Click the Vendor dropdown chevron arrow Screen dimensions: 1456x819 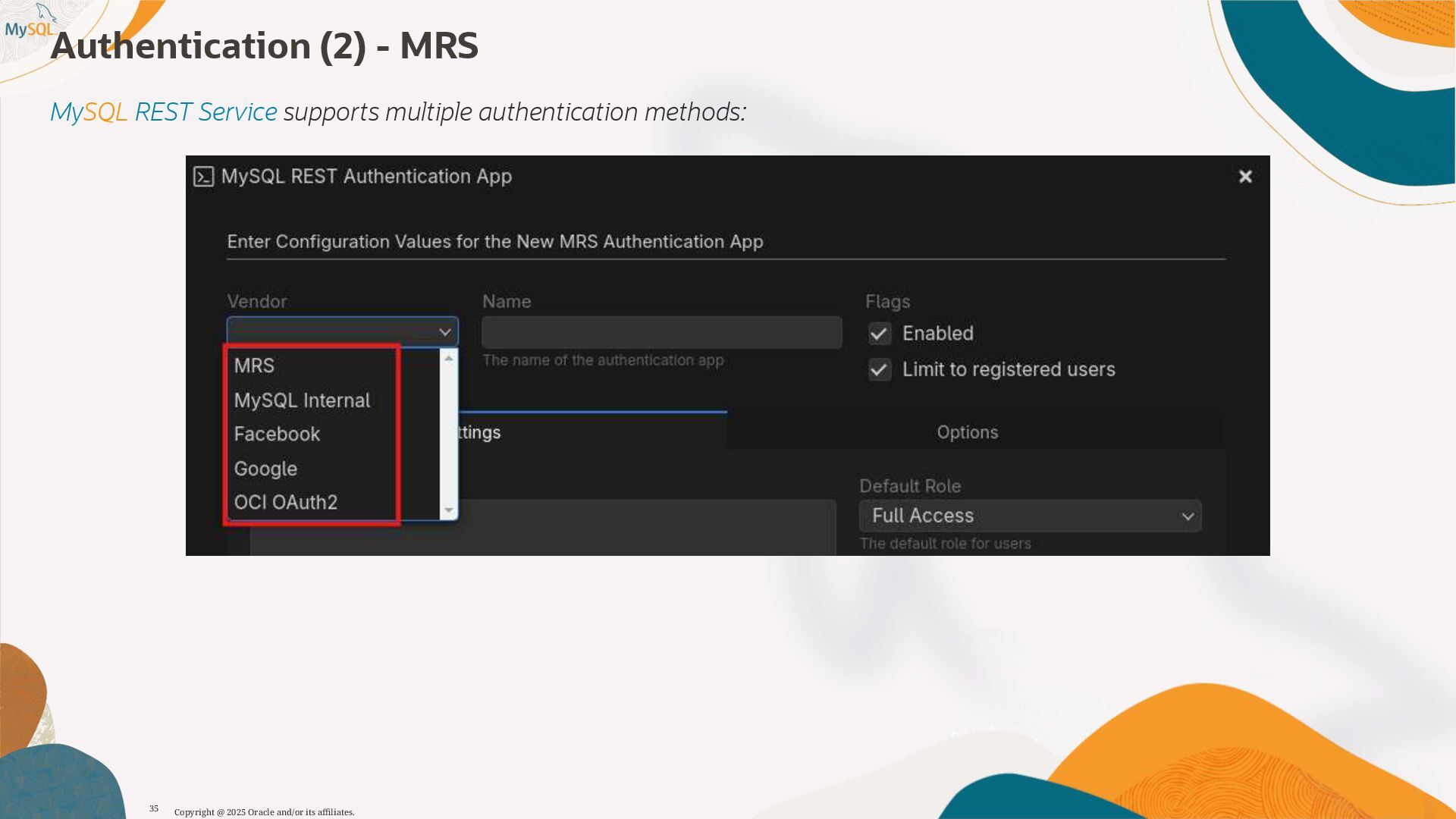click(x=445, y=332)
